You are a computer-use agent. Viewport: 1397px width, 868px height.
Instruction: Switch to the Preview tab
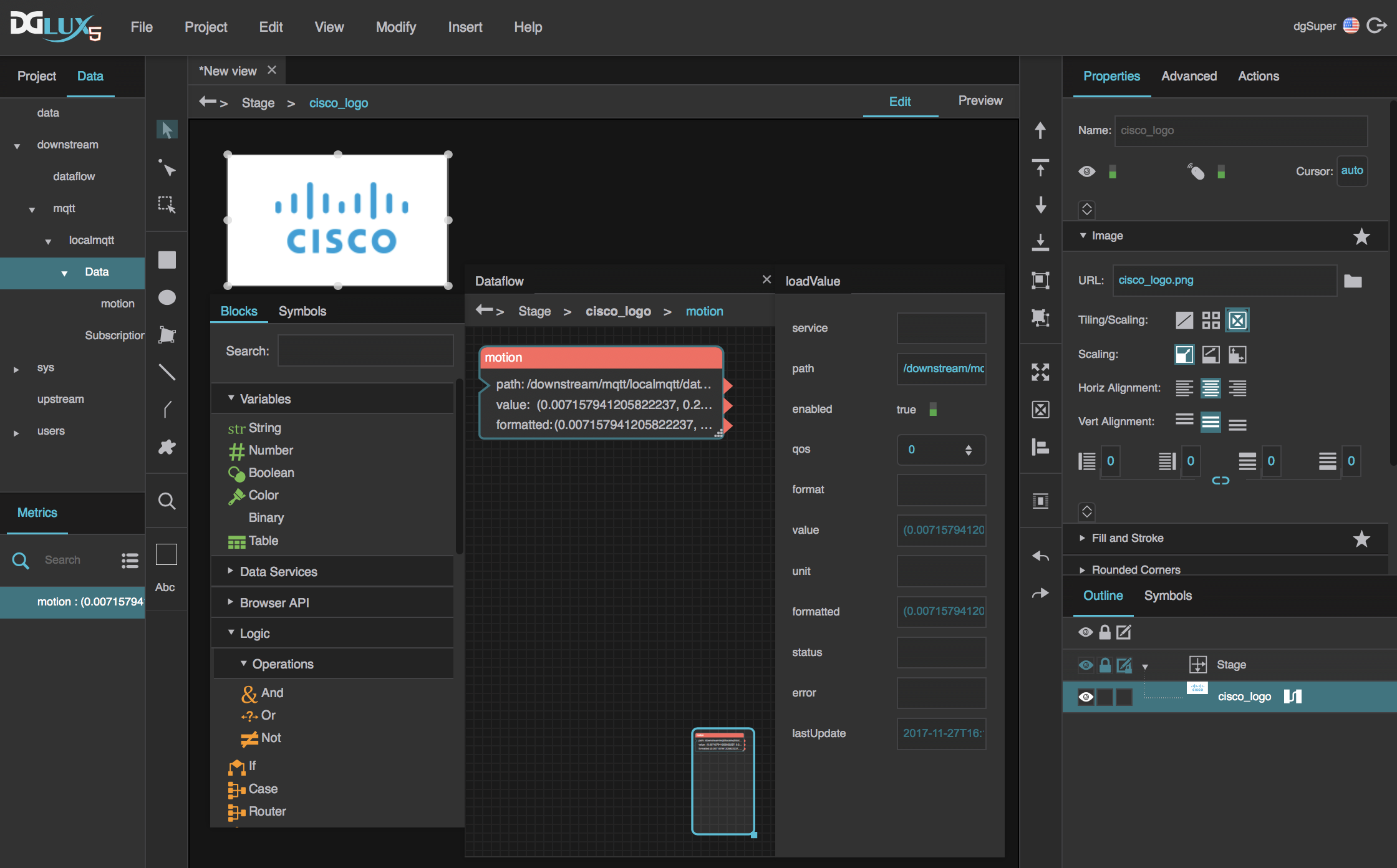click(x=980, y=100)
